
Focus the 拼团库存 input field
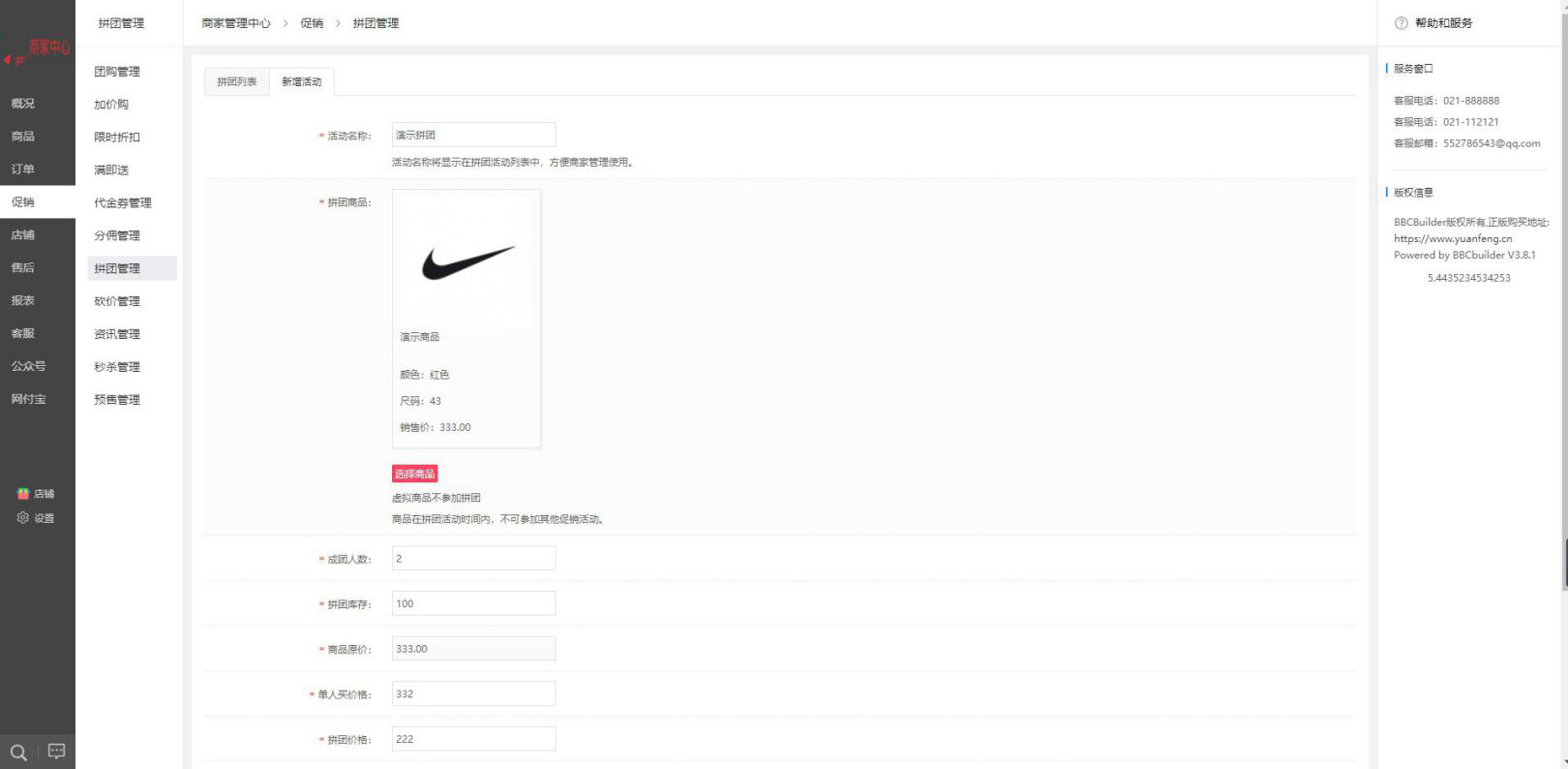473,603
